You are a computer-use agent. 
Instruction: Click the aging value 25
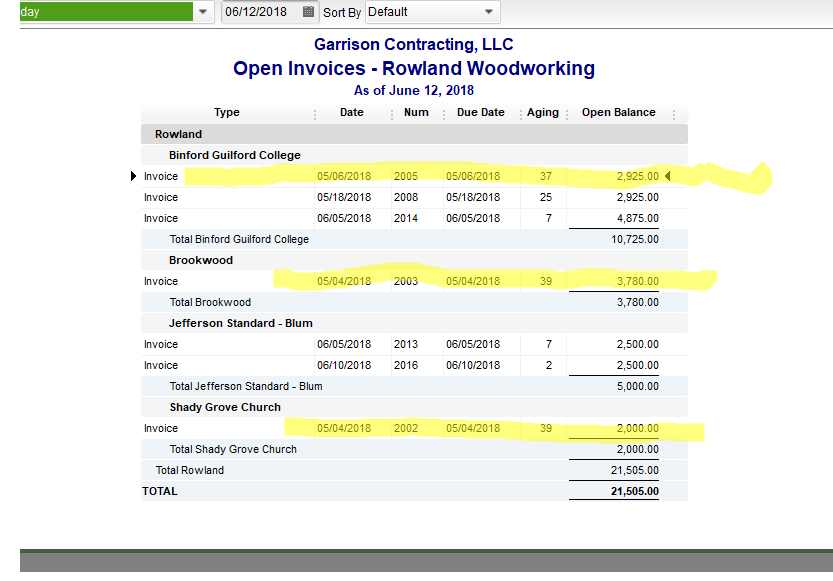coord(546,198)
